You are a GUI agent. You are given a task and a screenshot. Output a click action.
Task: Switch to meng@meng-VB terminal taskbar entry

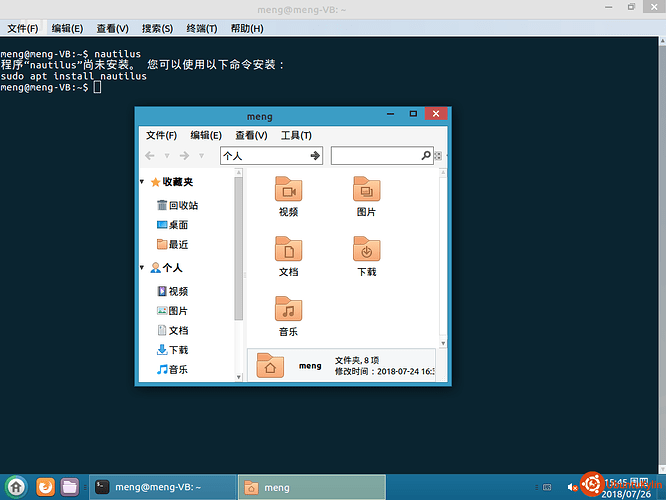[163, 487]
